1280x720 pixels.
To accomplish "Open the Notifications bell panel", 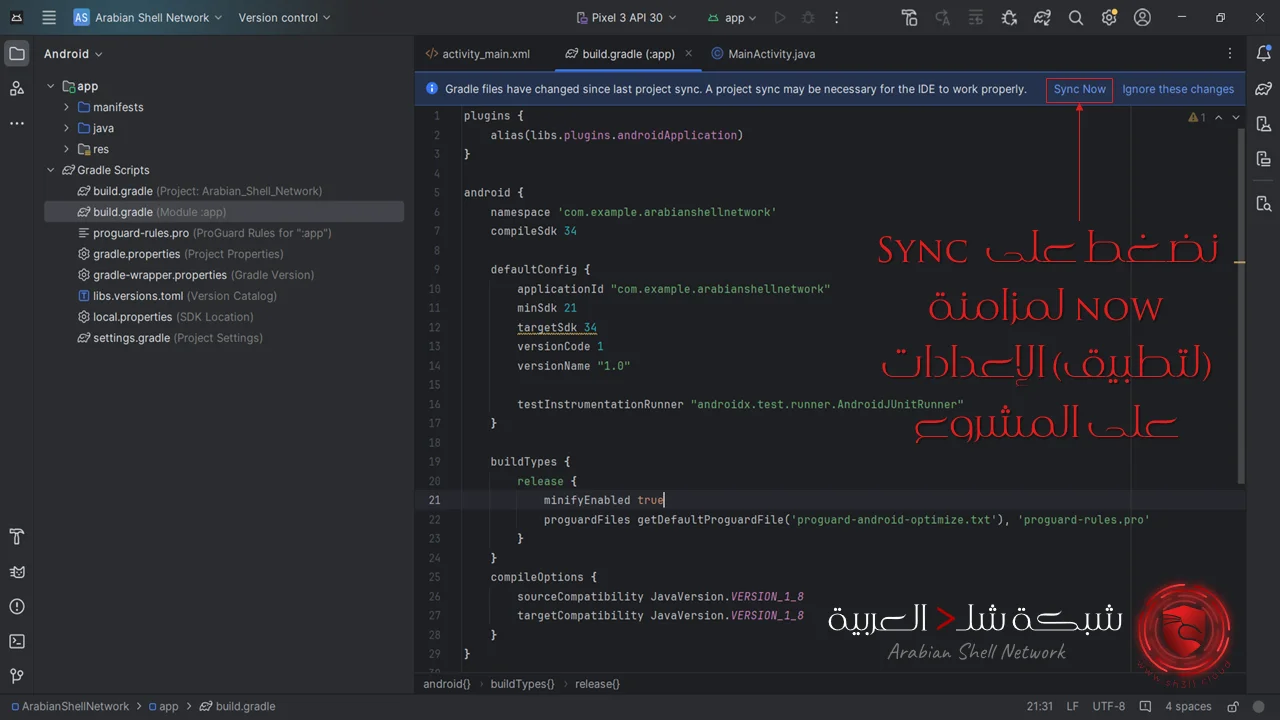I will point(1263,54).
